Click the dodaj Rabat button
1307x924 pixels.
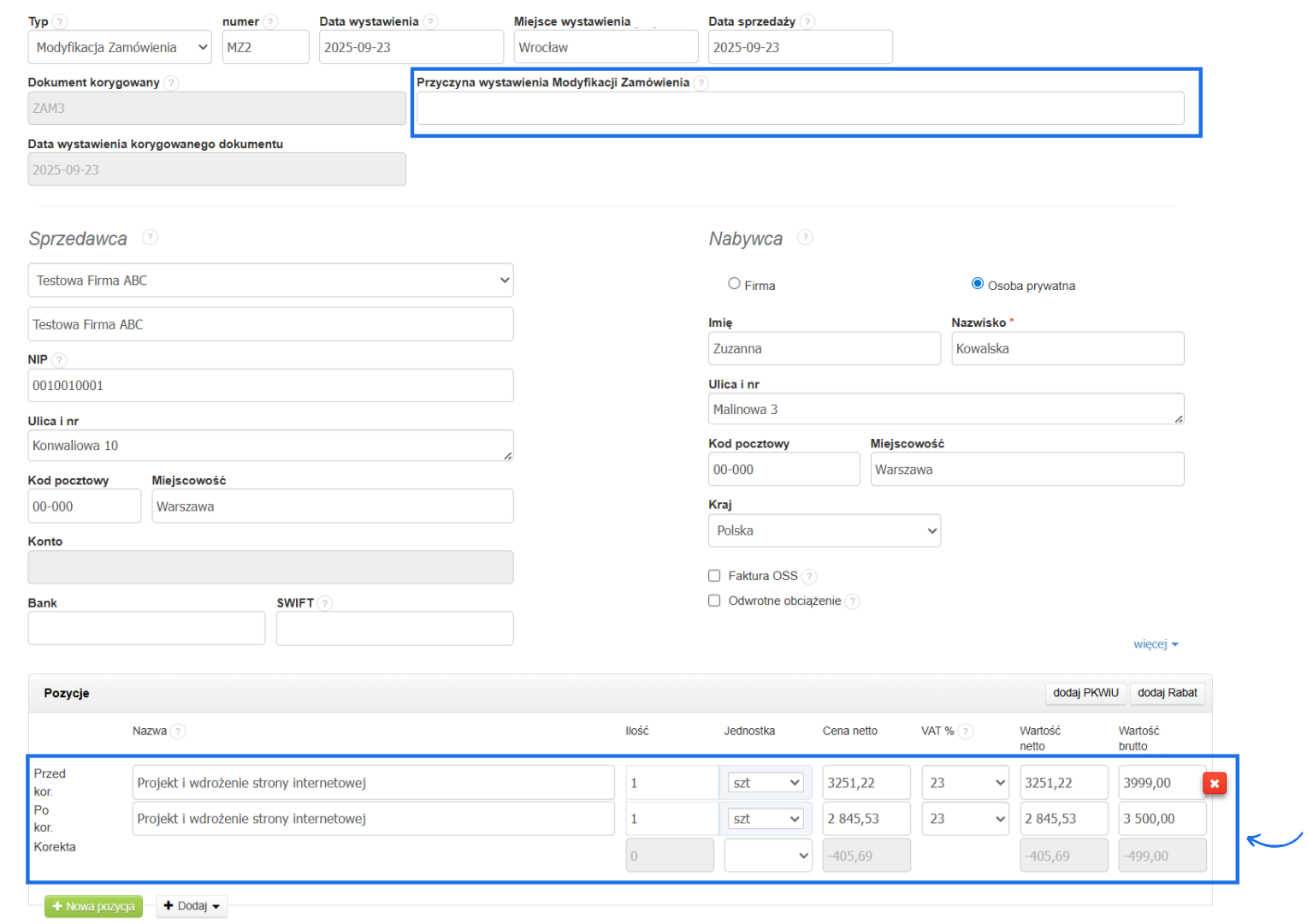1167,693
